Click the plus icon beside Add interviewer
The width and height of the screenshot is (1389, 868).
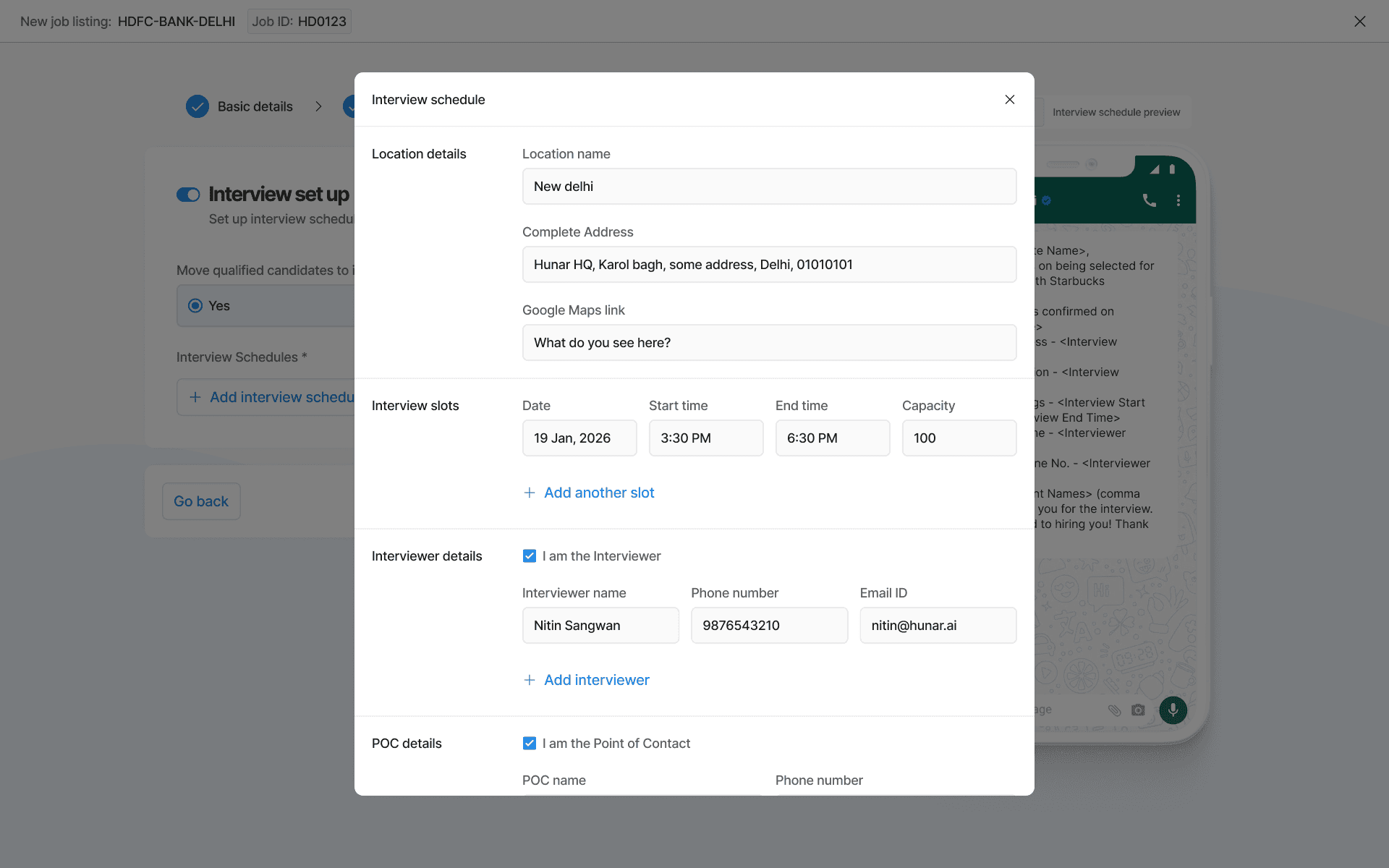coord(530,680)
